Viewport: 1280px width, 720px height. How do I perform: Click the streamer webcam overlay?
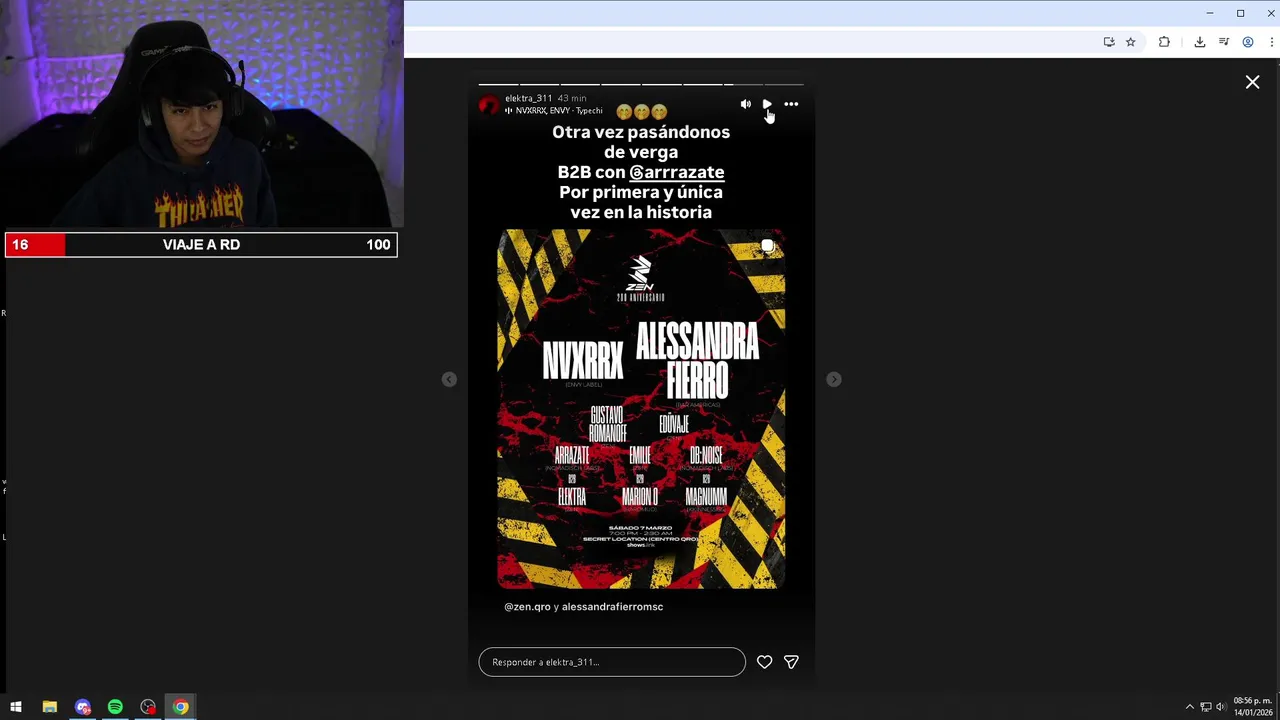click(x=201, y=114)
